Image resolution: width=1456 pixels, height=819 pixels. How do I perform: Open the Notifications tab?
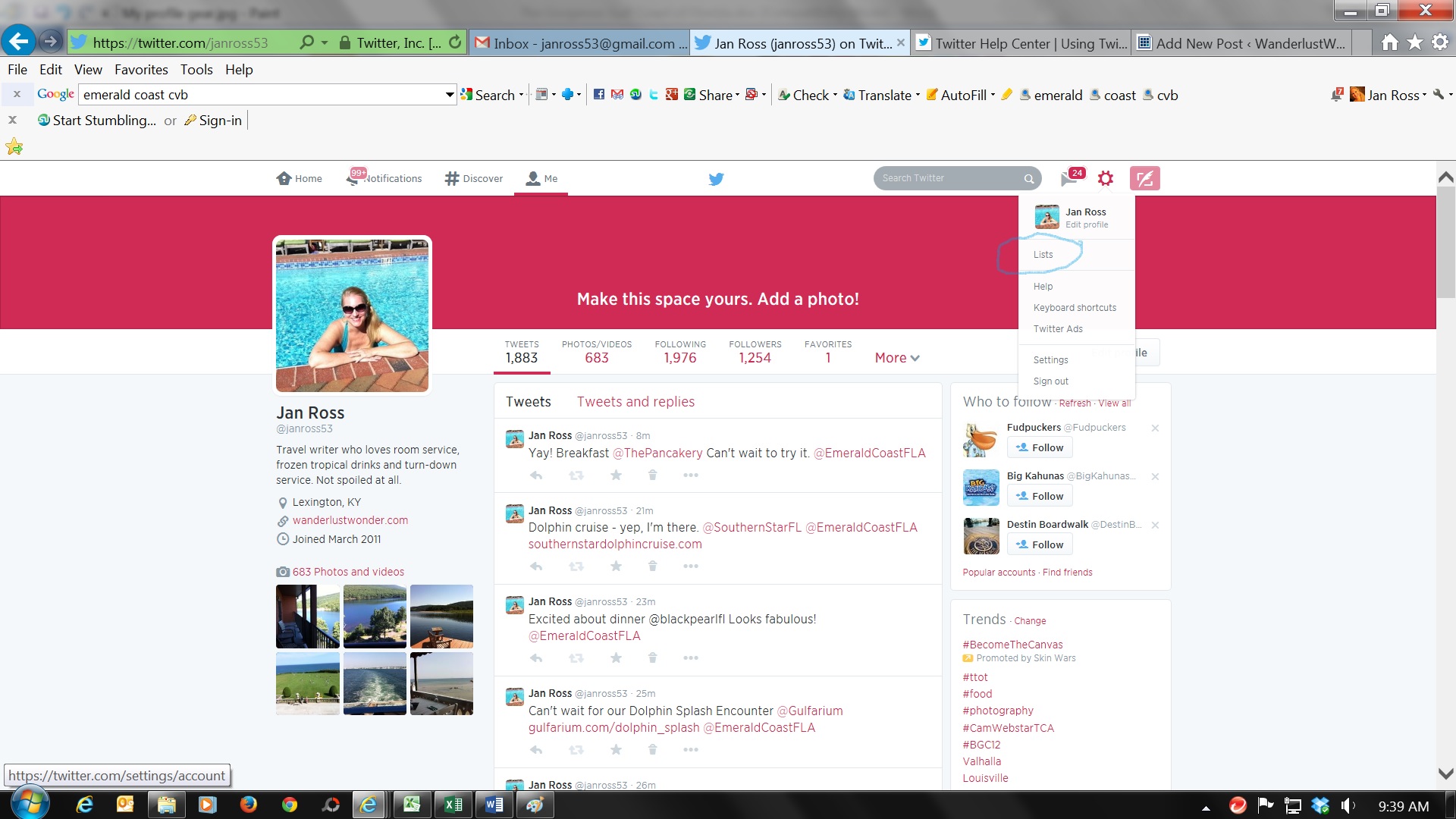384,178
